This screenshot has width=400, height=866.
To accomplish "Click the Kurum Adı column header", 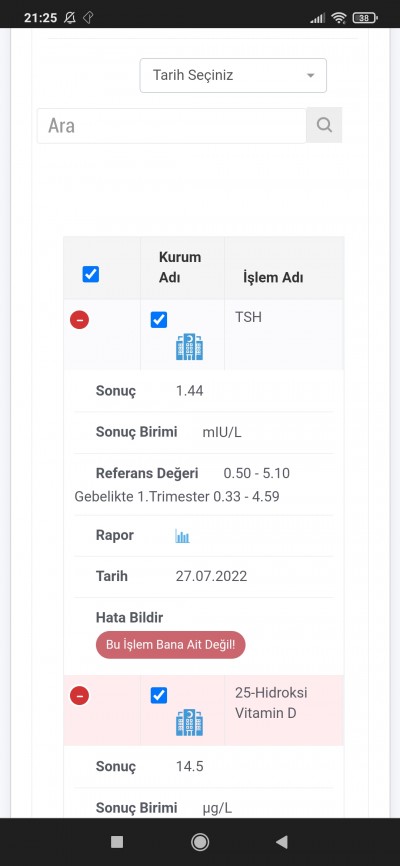I will [180, 267].
